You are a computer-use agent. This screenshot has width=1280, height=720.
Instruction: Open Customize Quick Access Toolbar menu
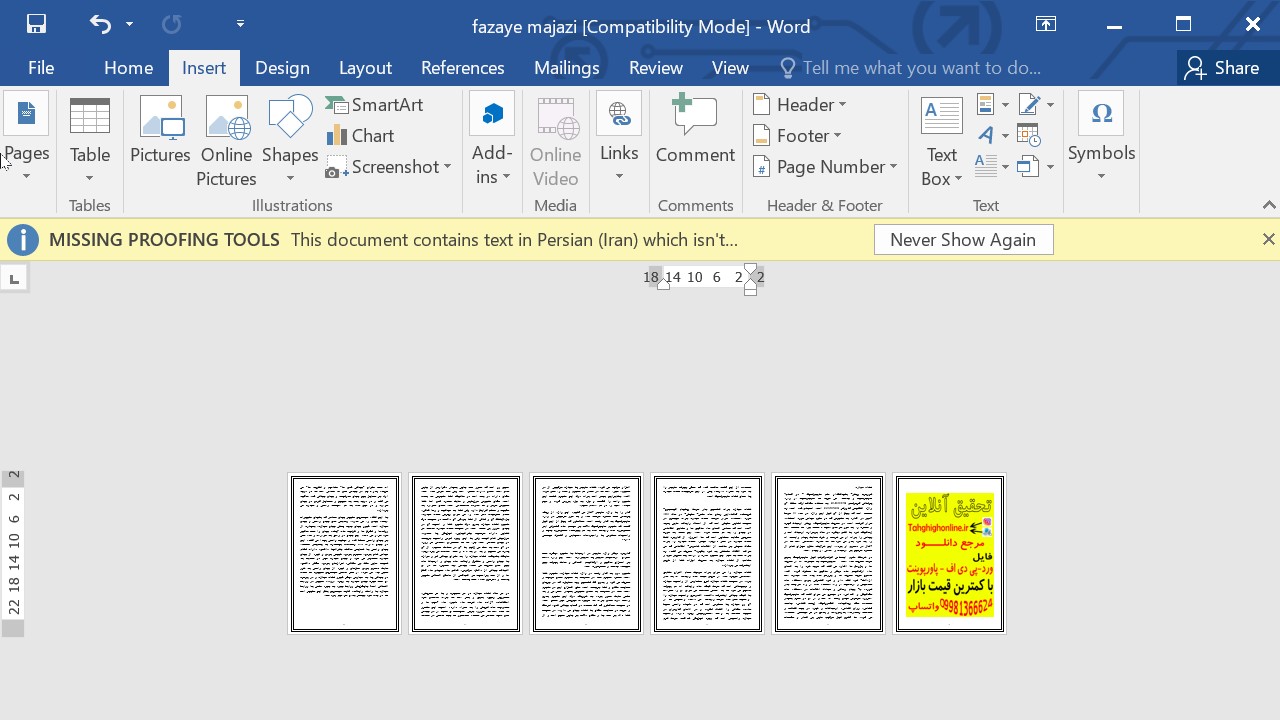(x=240, y=23)
